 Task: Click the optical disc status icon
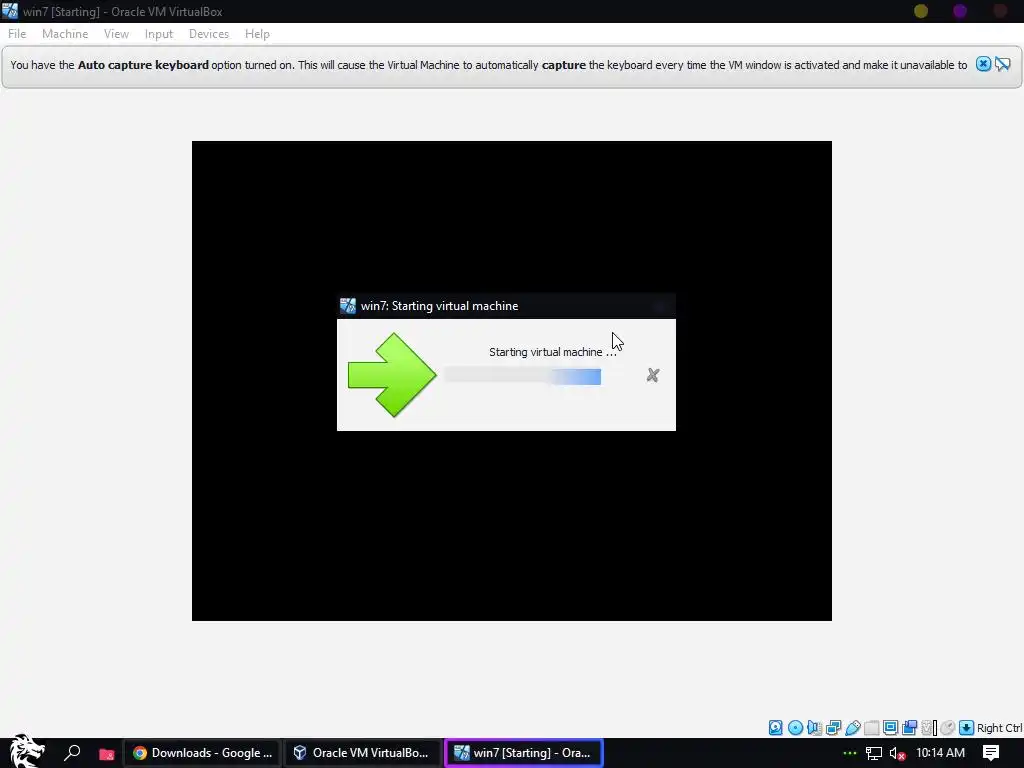tap(795, 728)
